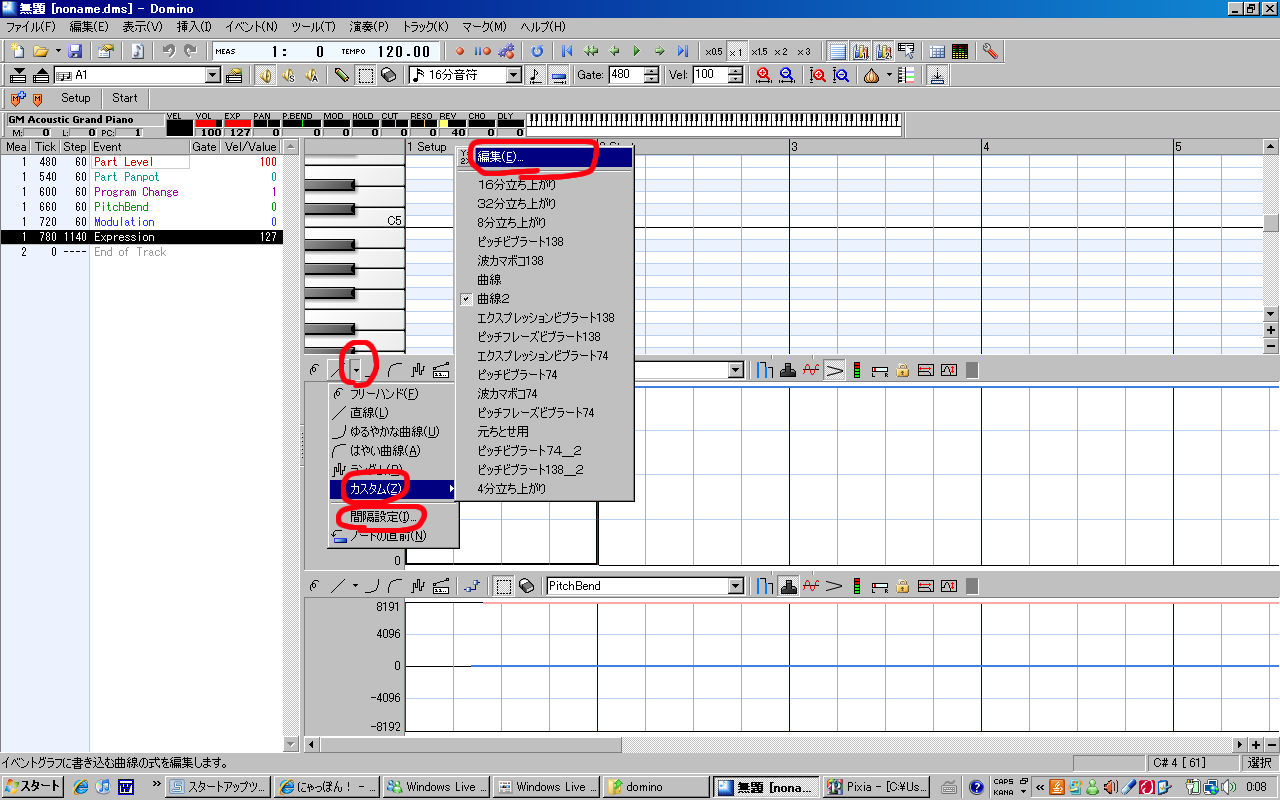
Task: Open the PitchBend event type dropdown
Action: pyautogui.click(x=737, y=586)
